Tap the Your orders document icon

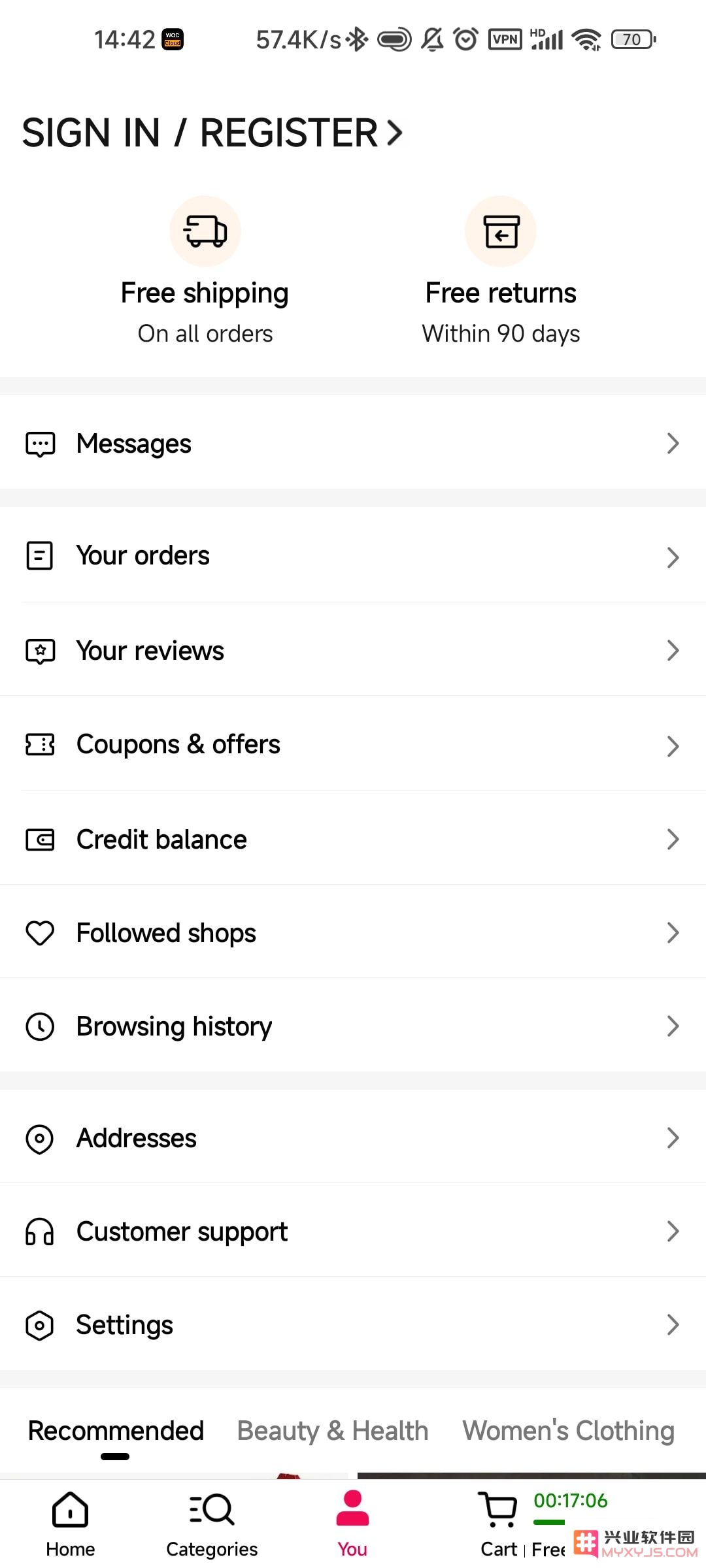coord(39,556)
